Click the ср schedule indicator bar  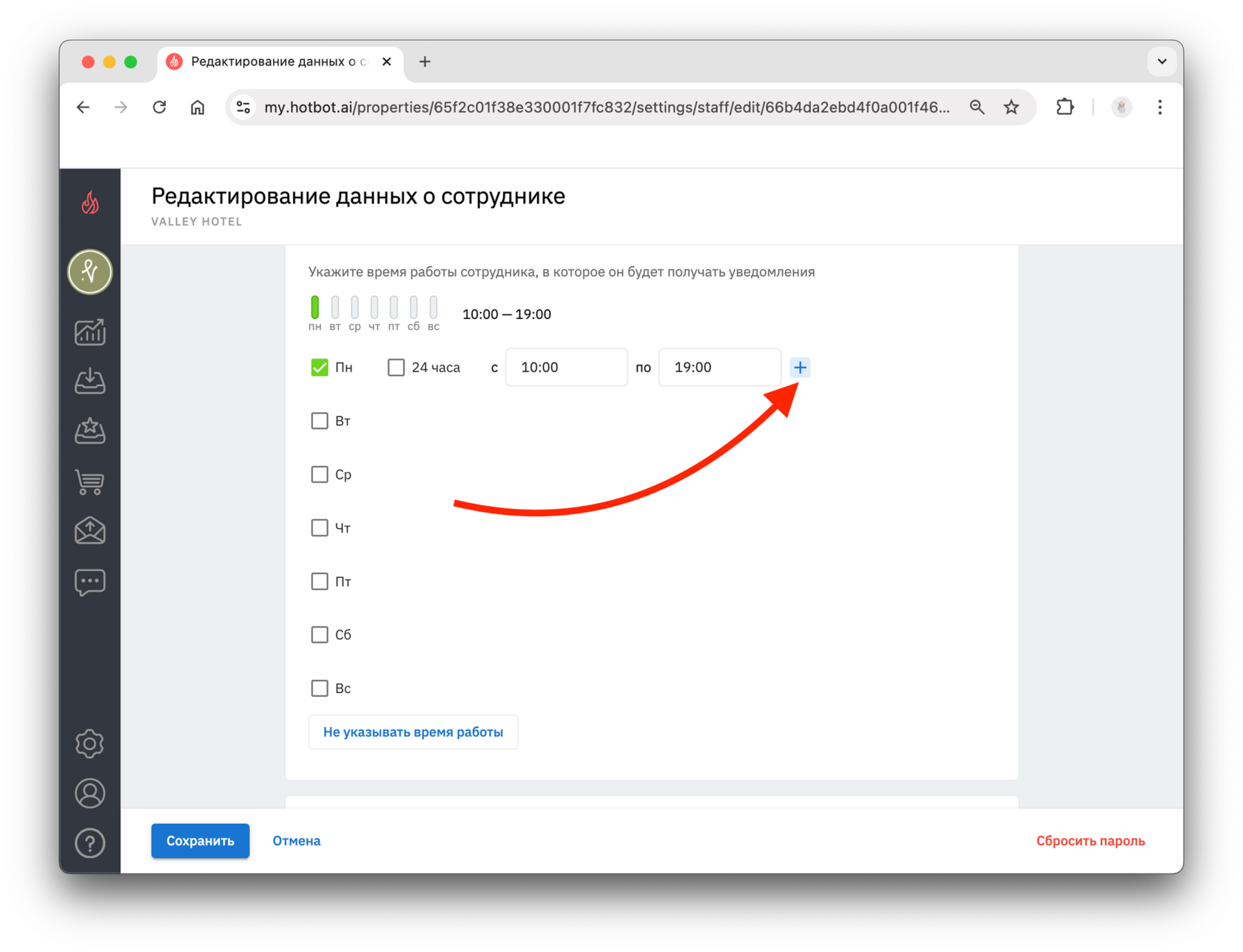355,307
